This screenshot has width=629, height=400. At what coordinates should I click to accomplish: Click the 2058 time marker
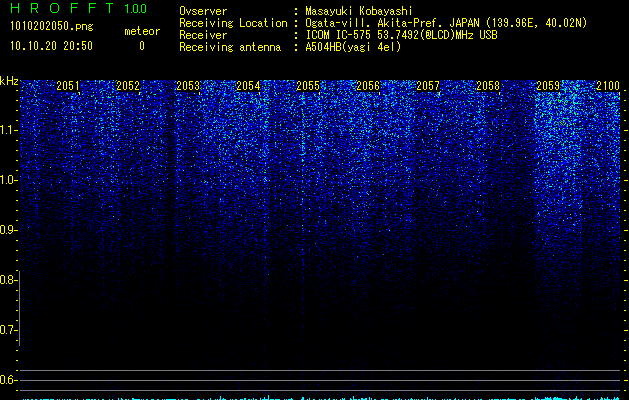[x=488, y=85]
